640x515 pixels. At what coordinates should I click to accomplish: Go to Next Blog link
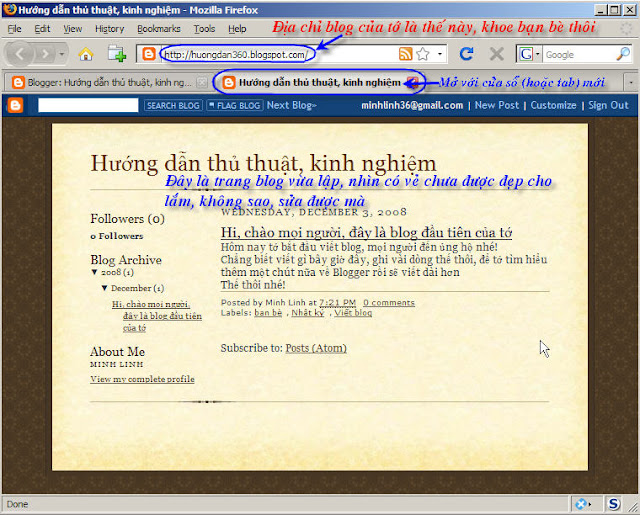(291, 105)
